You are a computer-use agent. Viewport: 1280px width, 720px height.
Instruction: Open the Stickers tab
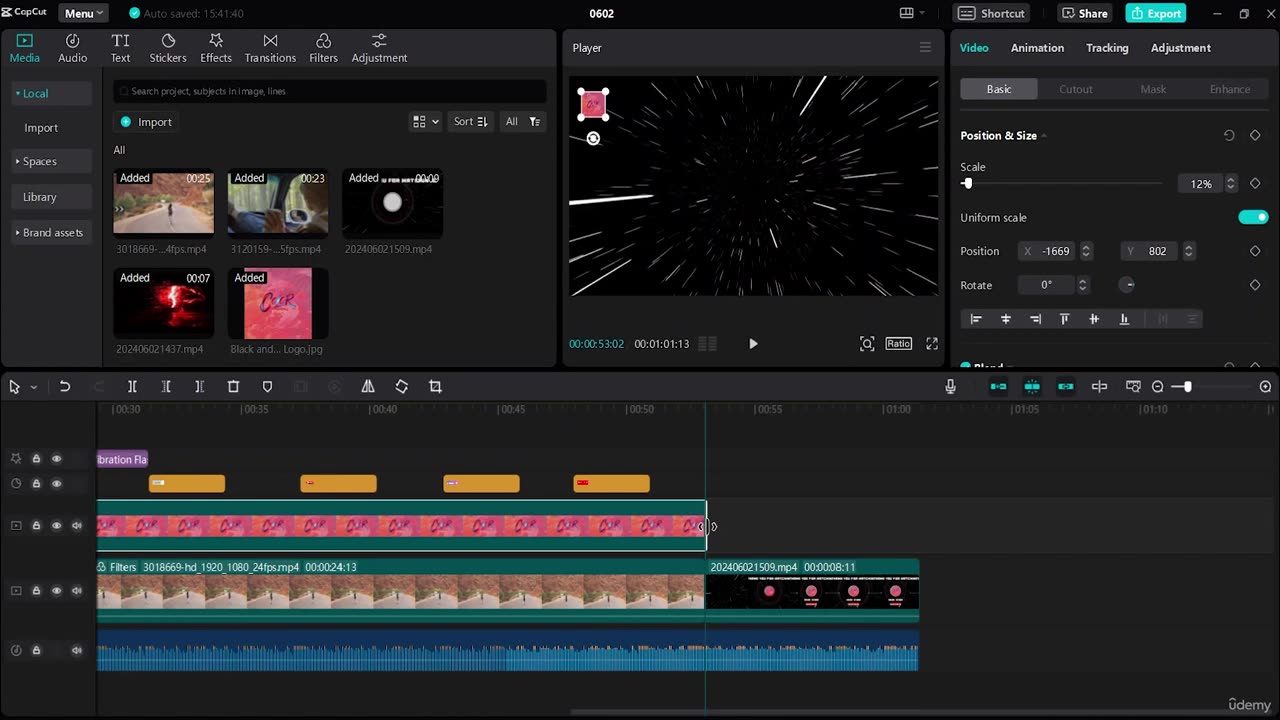(168, 48)
